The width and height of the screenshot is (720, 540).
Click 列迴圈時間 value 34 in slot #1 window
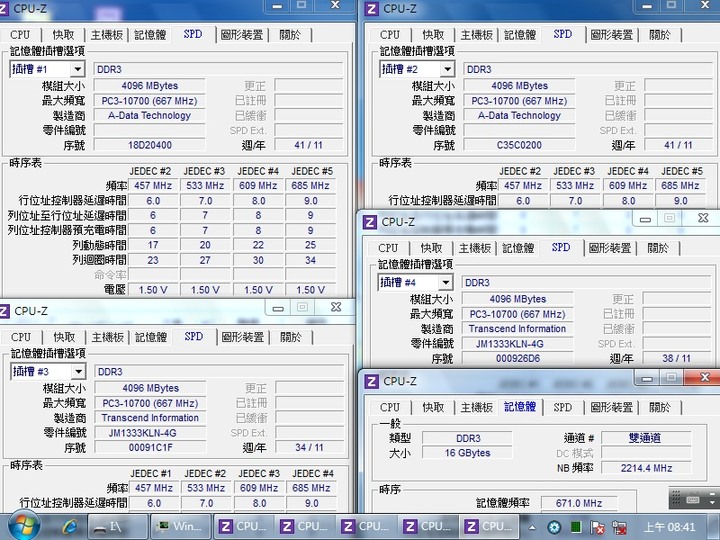point(311,260)
